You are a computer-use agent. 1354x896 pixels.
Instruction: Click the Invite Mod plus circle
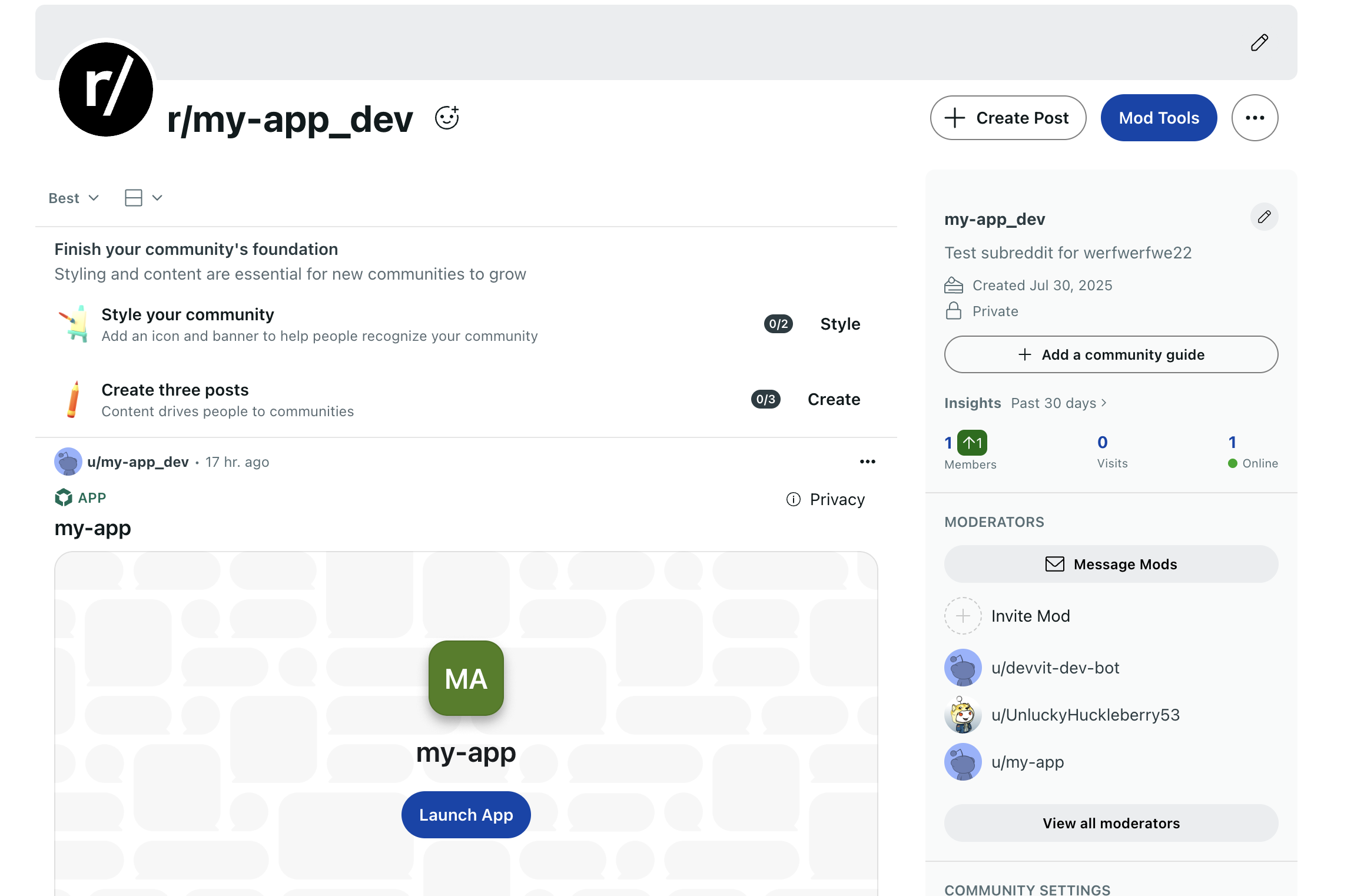tap(963, 616)
